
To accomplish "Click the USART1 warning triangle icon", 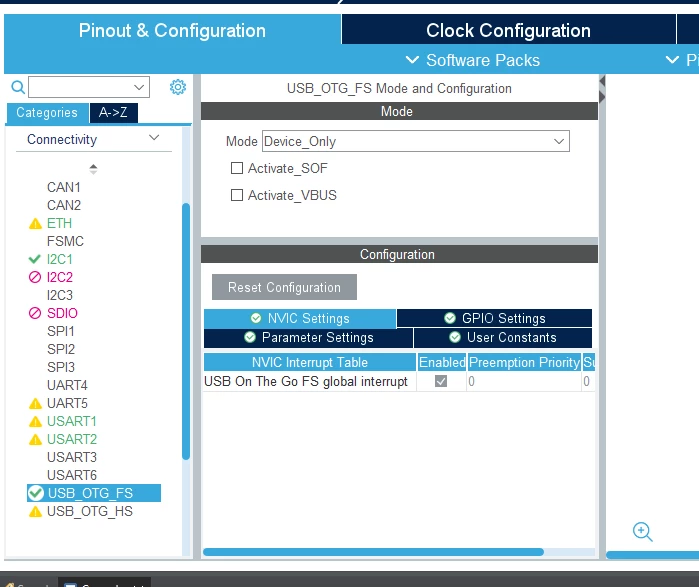I will click(x=35, y=421).
